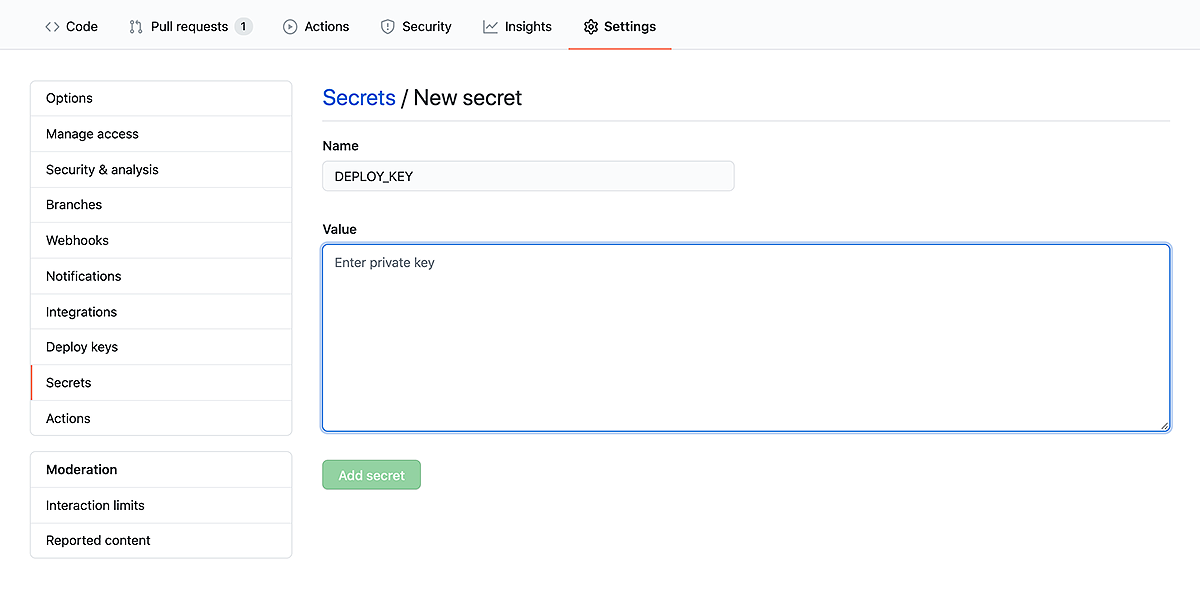Click the Add secret button
The height and width of the screenshot is (600, 1200).
pos(371,475)
